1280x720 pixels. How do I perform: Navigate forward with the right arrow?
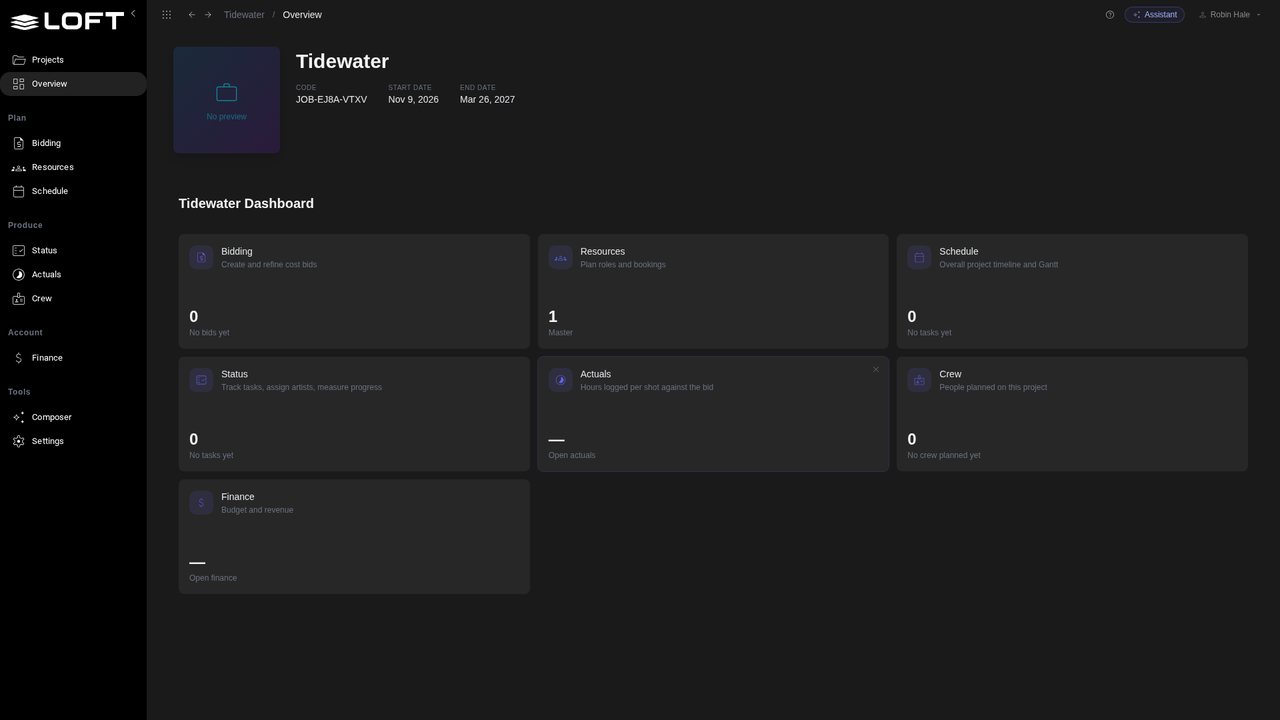pos(208,15)
